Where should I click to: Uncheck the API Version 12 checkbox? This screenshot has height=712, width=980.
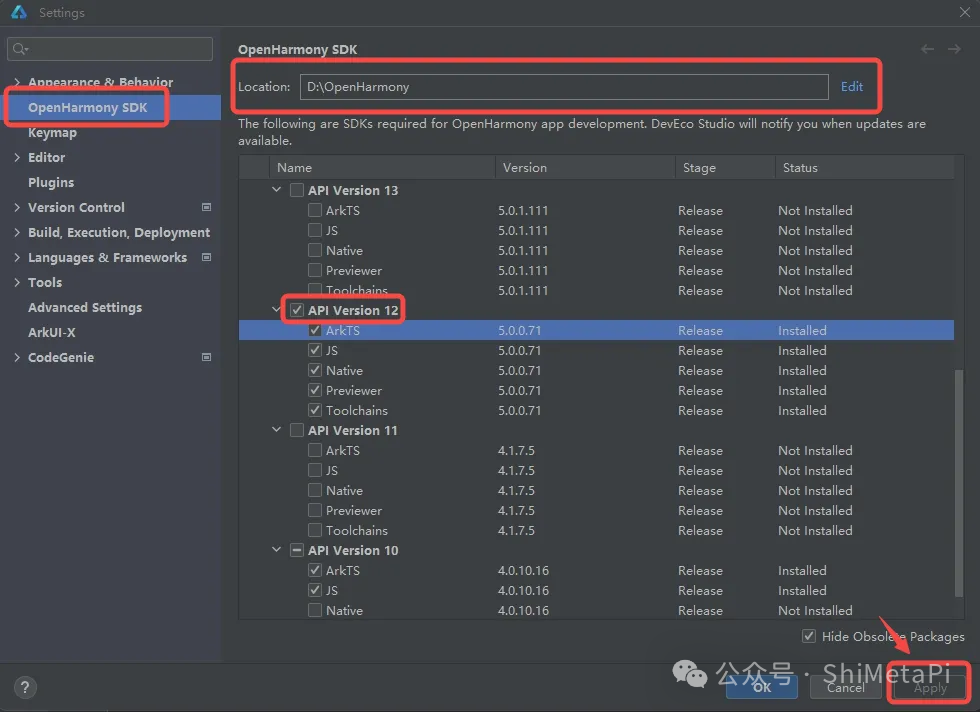(x=297, y=310)
